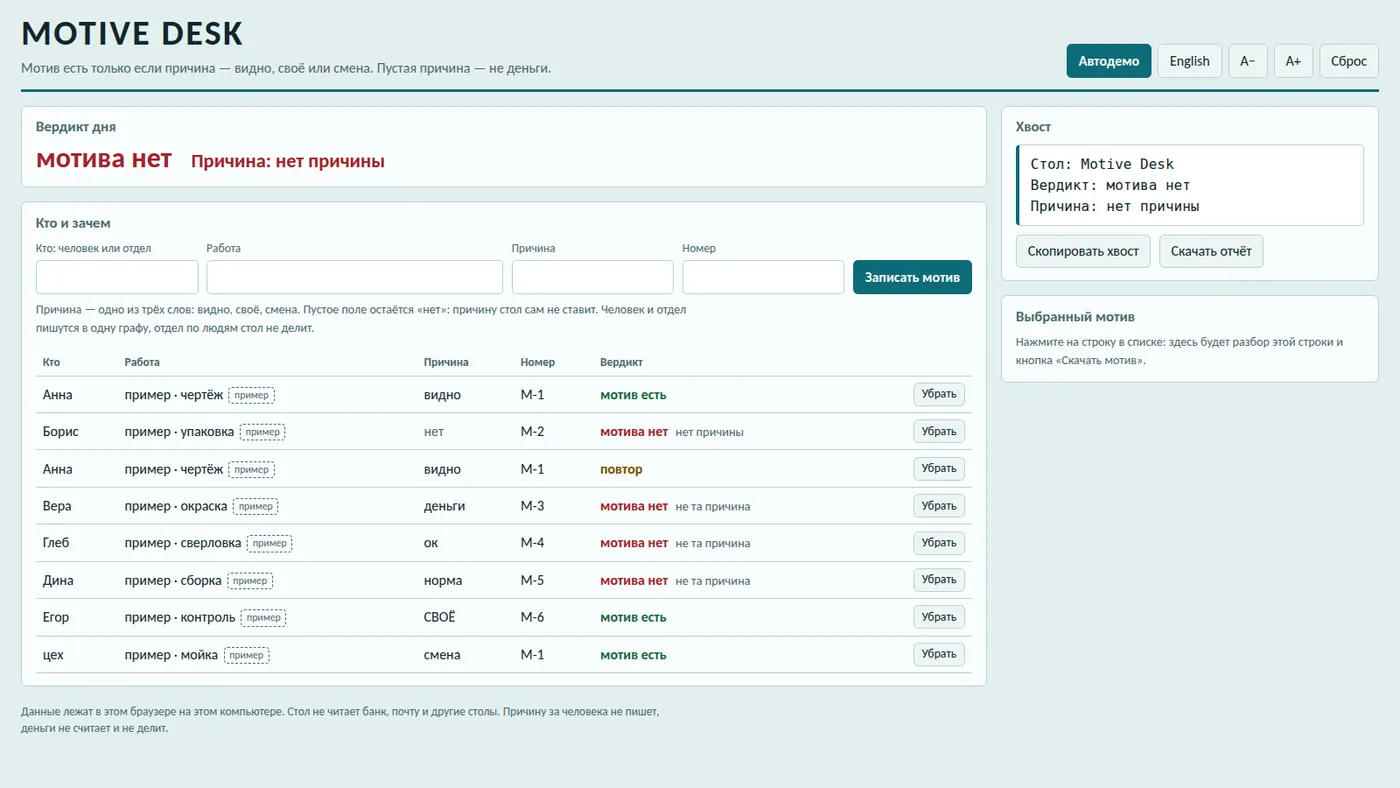The height and width of the screenshot is (788, 1400).
Task: Click the Номер column header
Action: coord(537,362)
